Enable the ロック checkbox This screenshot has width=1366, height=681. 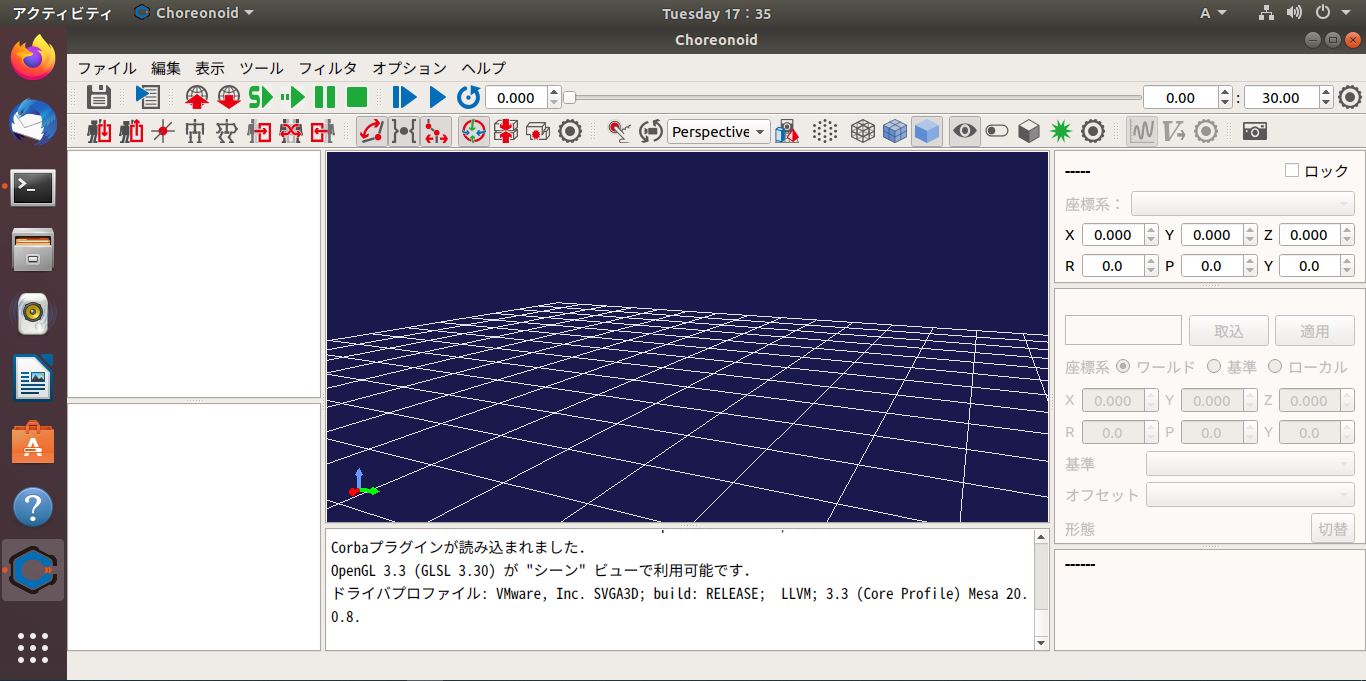(x=1292, y=170)
